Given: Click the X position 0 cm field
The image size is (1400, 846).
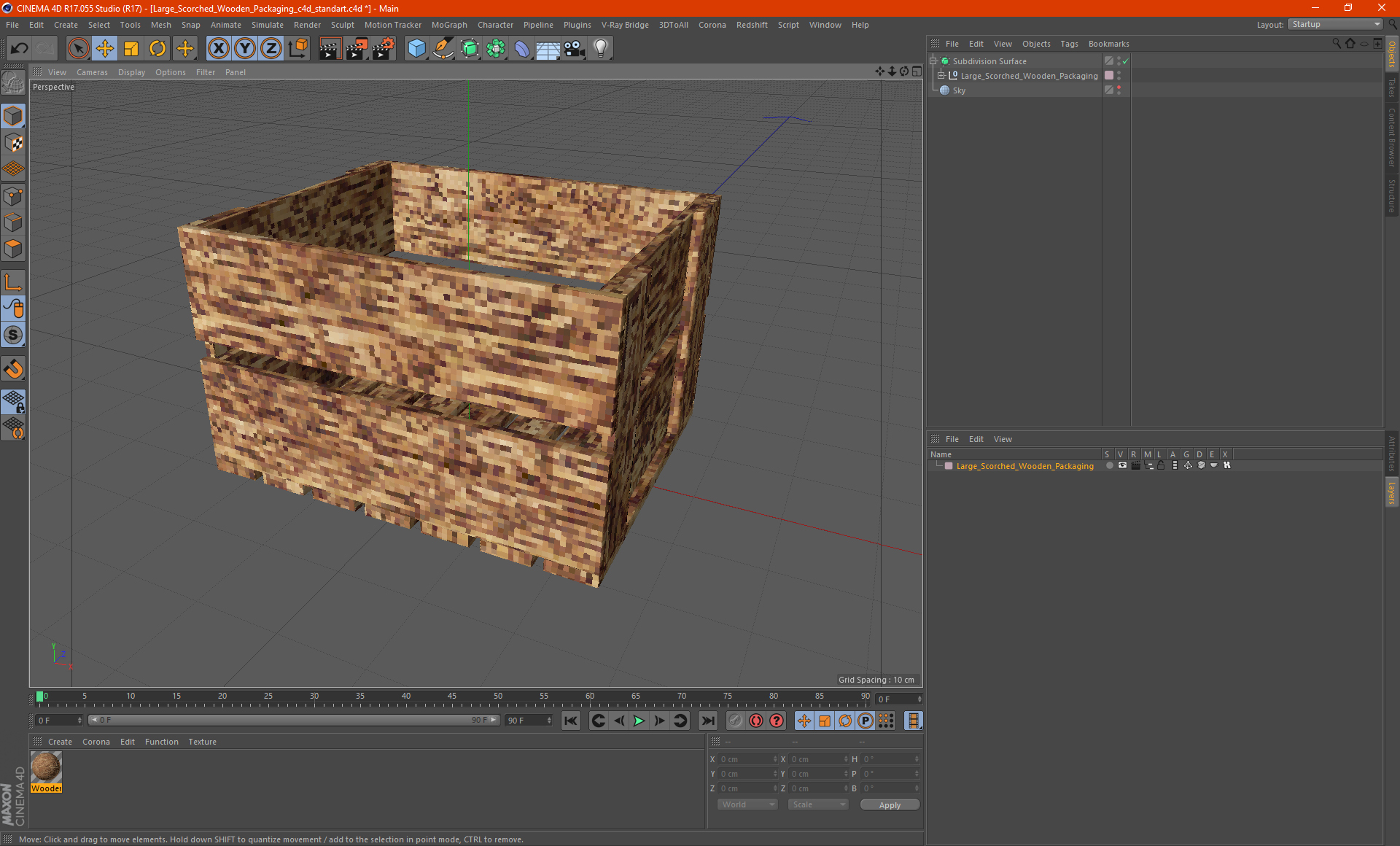Looking at the screenshot, I should pos(749,759).
